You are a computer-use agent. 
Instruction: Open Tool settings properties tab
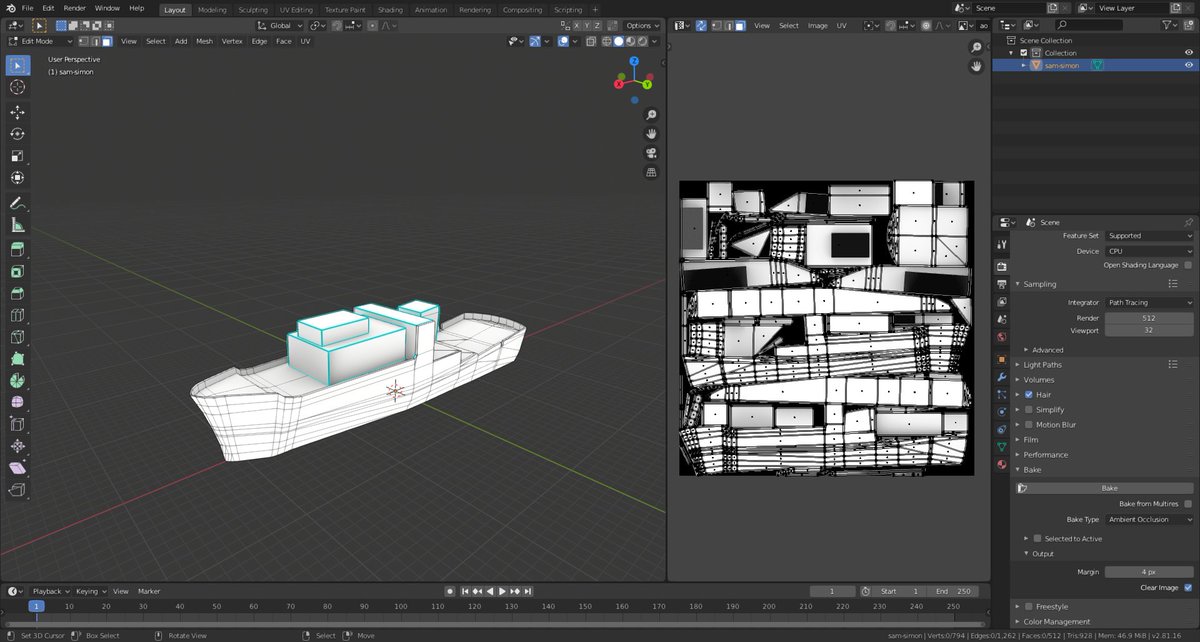(1001, 244)
